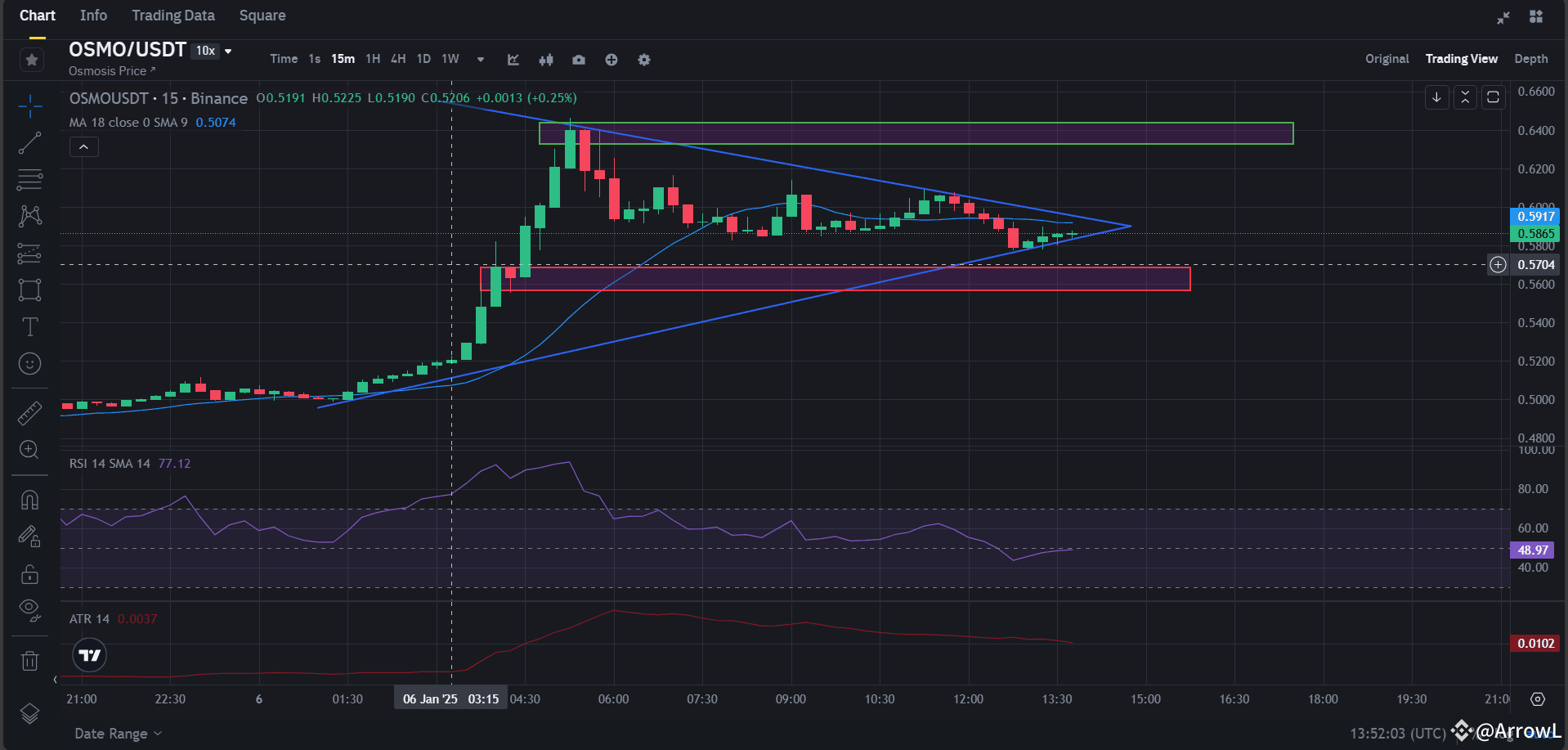Activate the zoom in tool
The image size is (1568, 750).
pos(30,450)
